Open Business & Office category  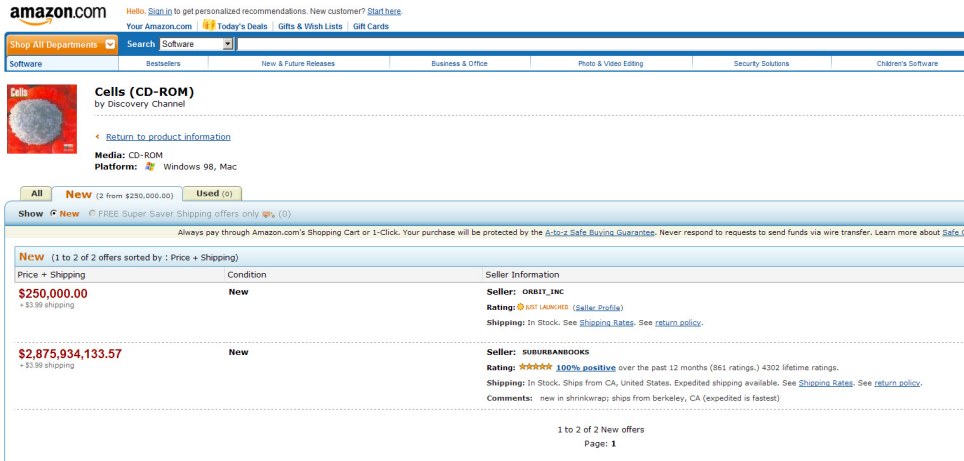[x=459, y=63]
